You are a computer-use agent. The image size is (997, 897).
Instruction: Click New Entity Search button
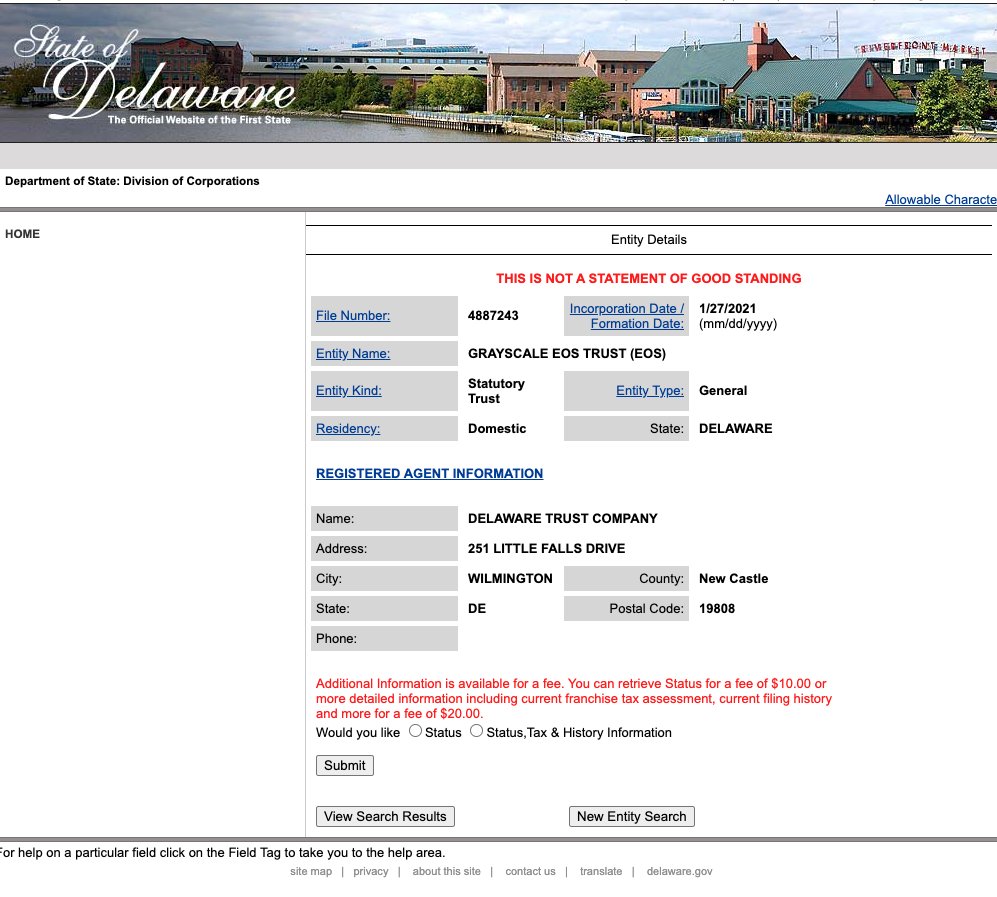click(631, 816)
